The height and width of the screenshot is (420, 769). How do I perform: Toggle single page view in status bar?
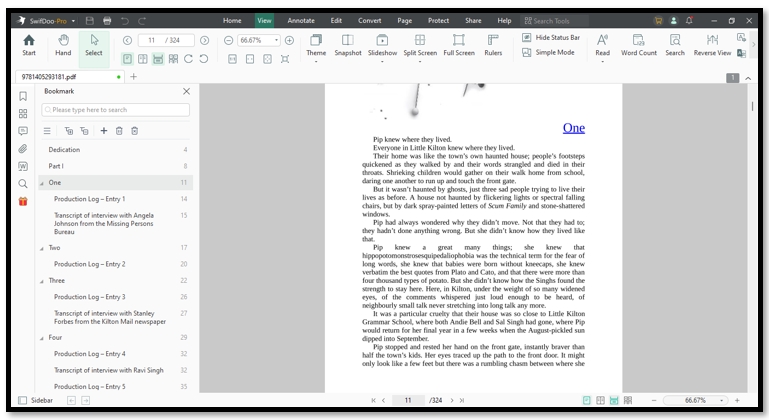[587, 400]
